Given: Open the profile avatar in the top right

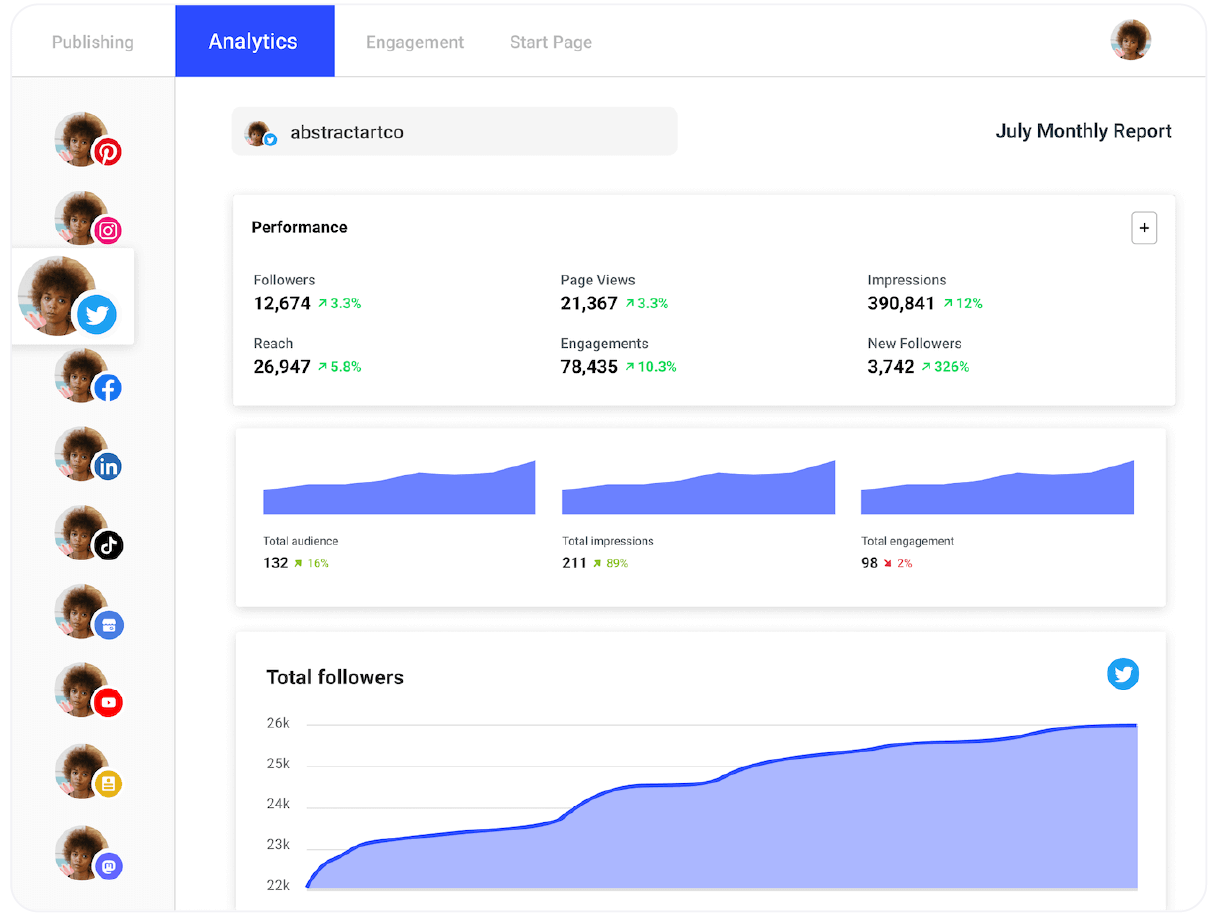Looking at the screenshot, I should [x=1130, y=41].
